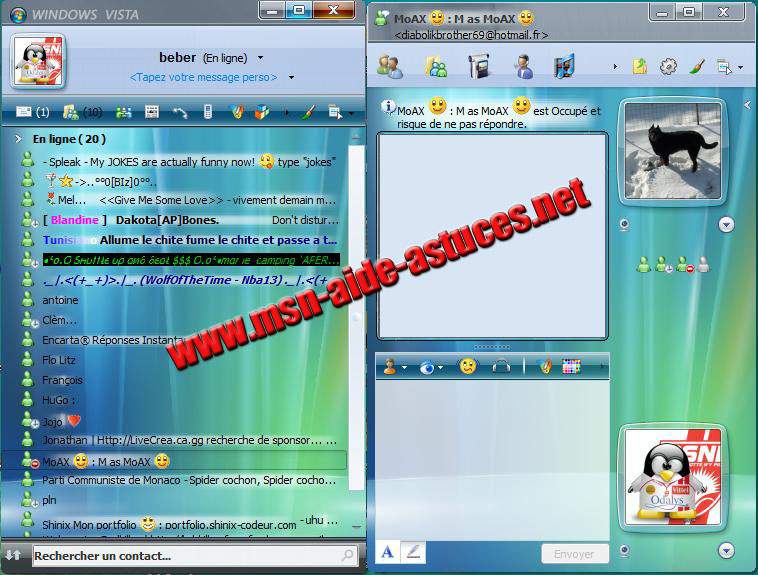Switch to handwriting pen mode
This screenshot has width=758, height=575.
(x=413, y=552)
